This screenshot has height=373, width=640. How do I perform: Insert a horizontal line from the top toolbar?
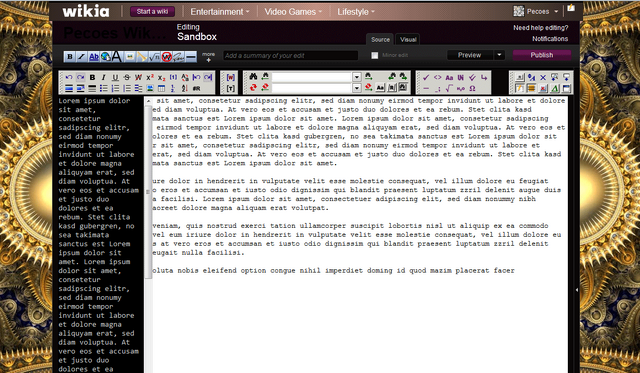coord(191,56)
